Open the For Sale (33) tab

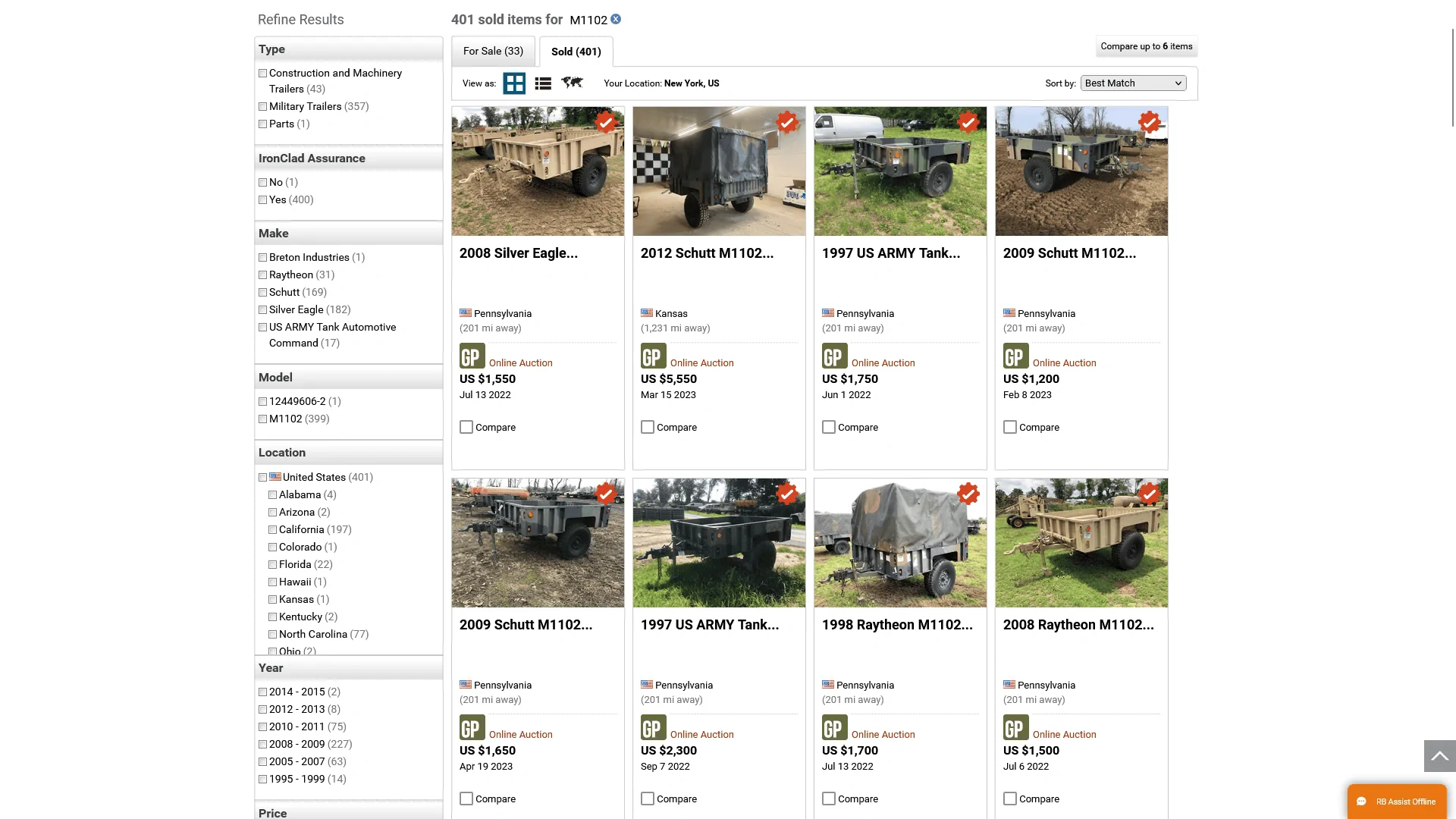[x=493, y=51]
